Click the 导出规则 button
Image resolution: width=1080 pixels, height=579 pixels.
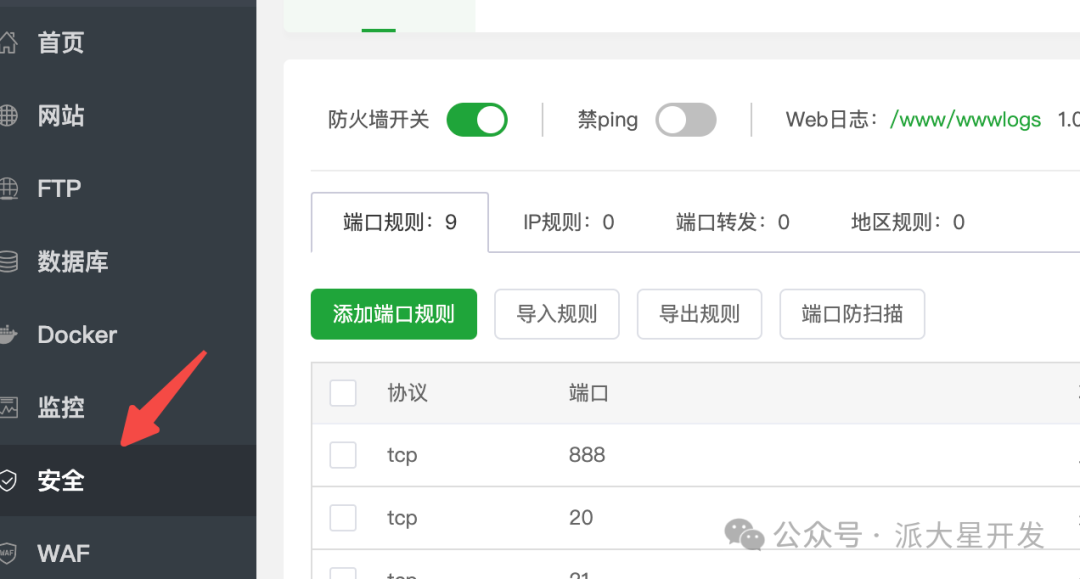pyautogui.click(x=699, y=314)
